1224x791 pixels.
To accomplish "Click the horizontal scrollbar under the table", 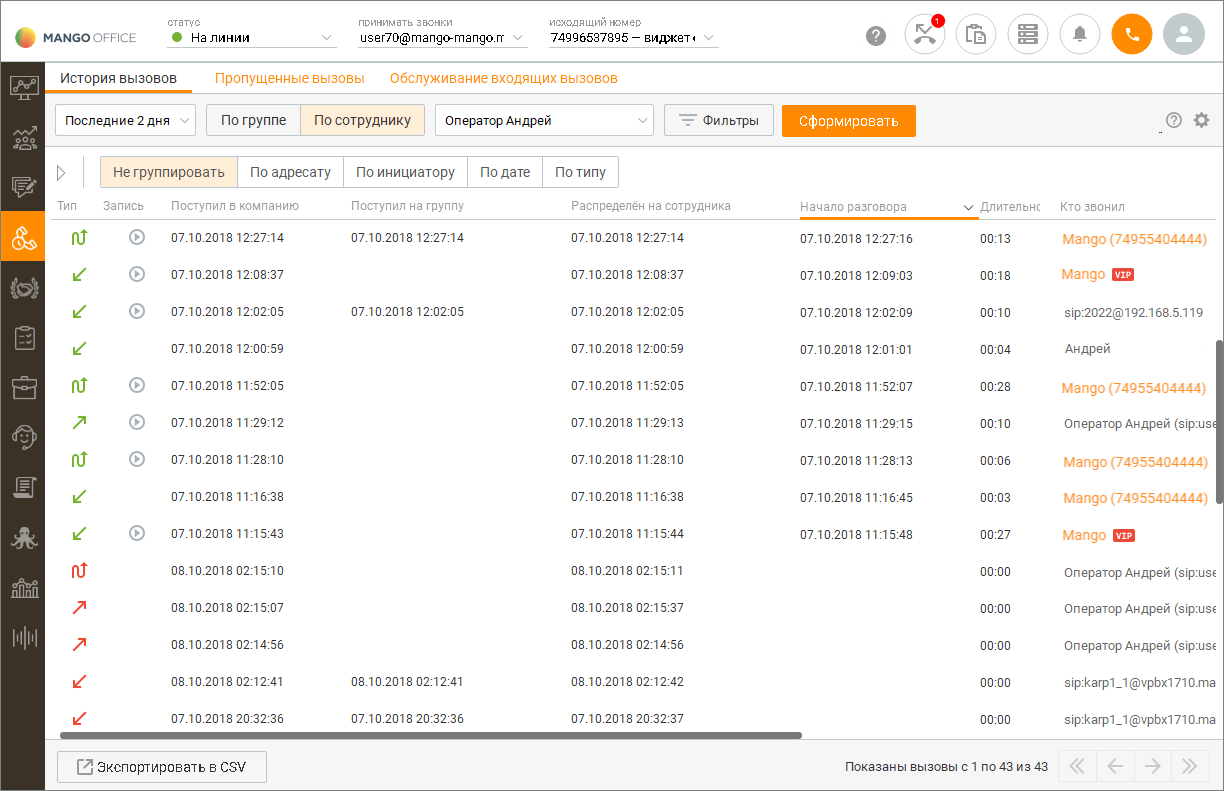I will (431, 735).
